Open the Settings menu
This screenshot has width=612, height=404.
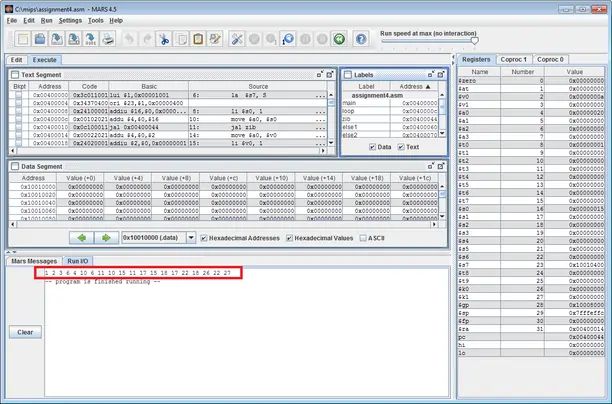70,20
